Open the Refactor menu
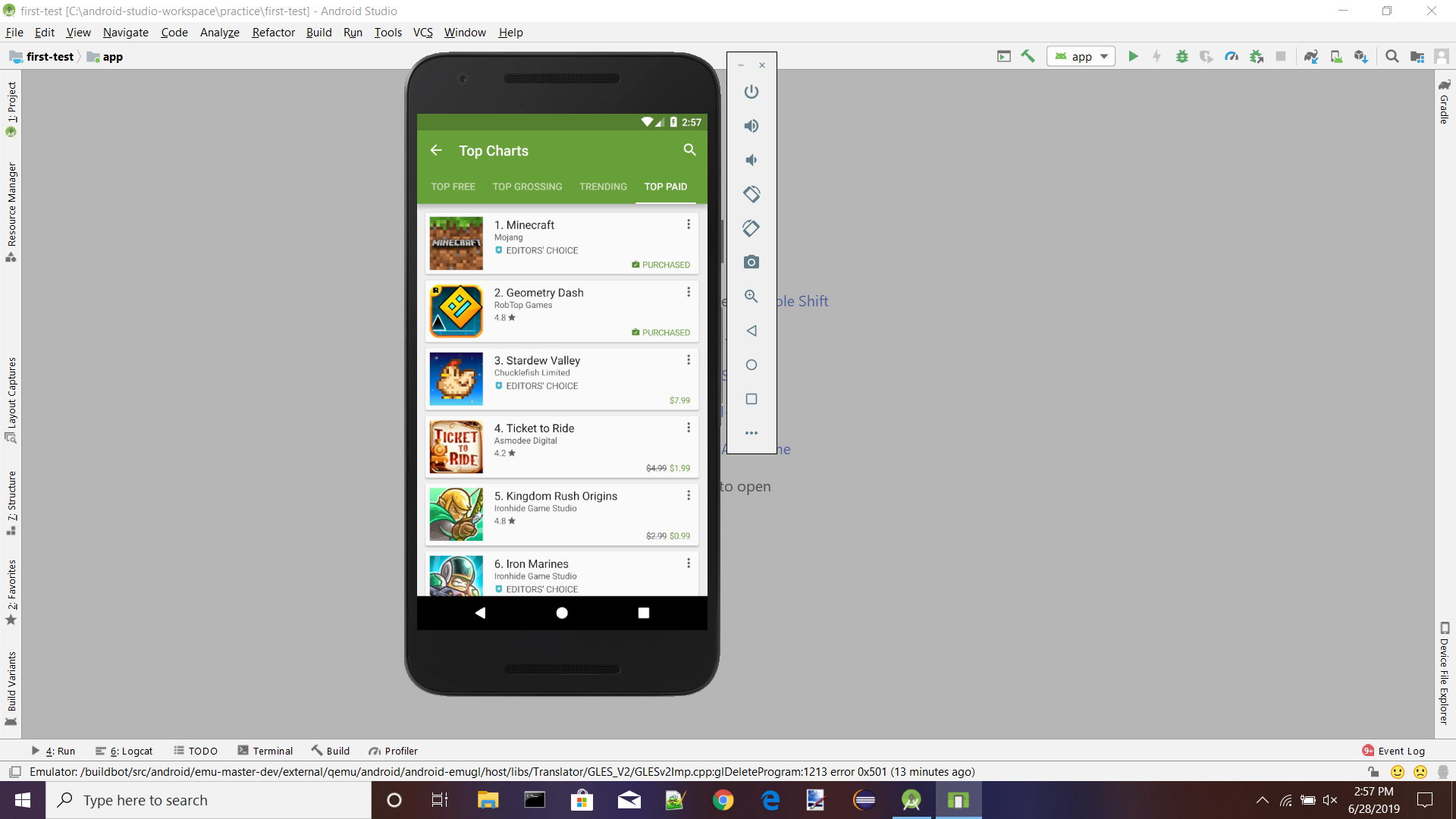This screenshot has height=819, width=1456. pos(273,32)
